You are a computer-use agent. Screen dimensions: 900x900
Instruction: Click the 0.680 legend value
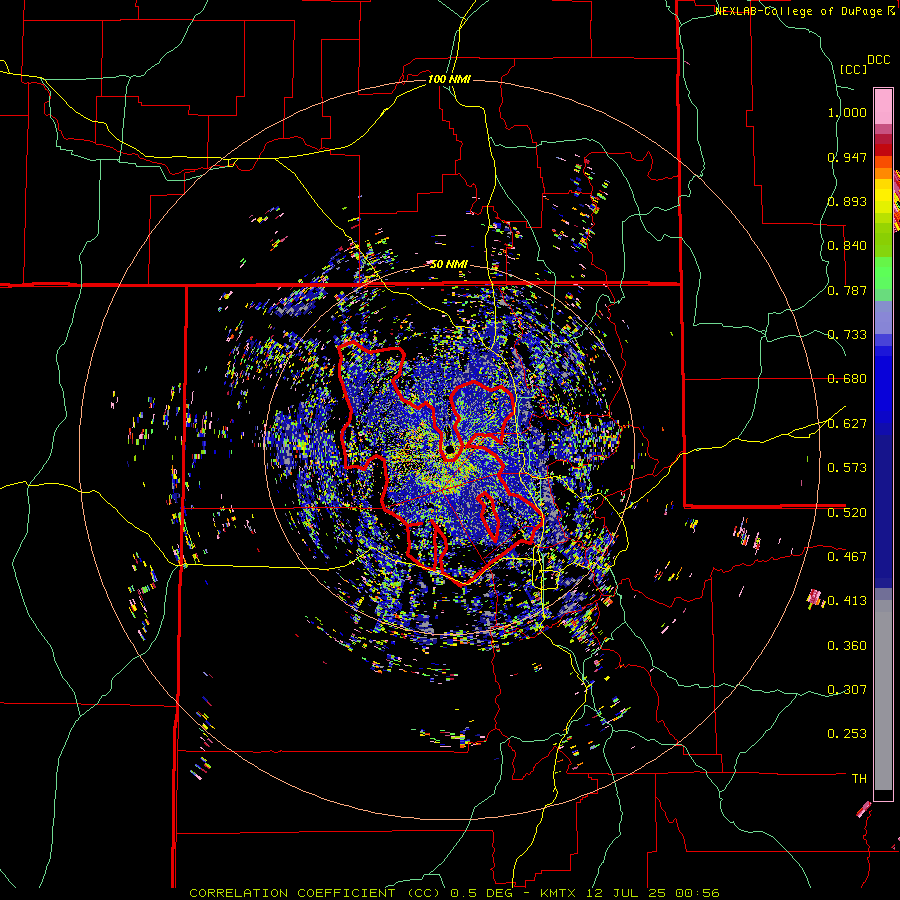(x=847, y=379)
